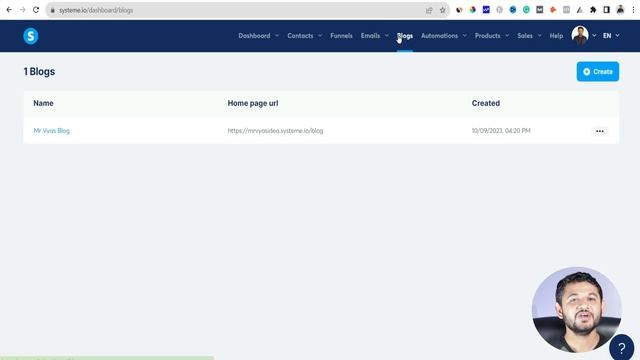The image size is (640, 360).
Task: Click the Create blog button
Action: (598, 71)
